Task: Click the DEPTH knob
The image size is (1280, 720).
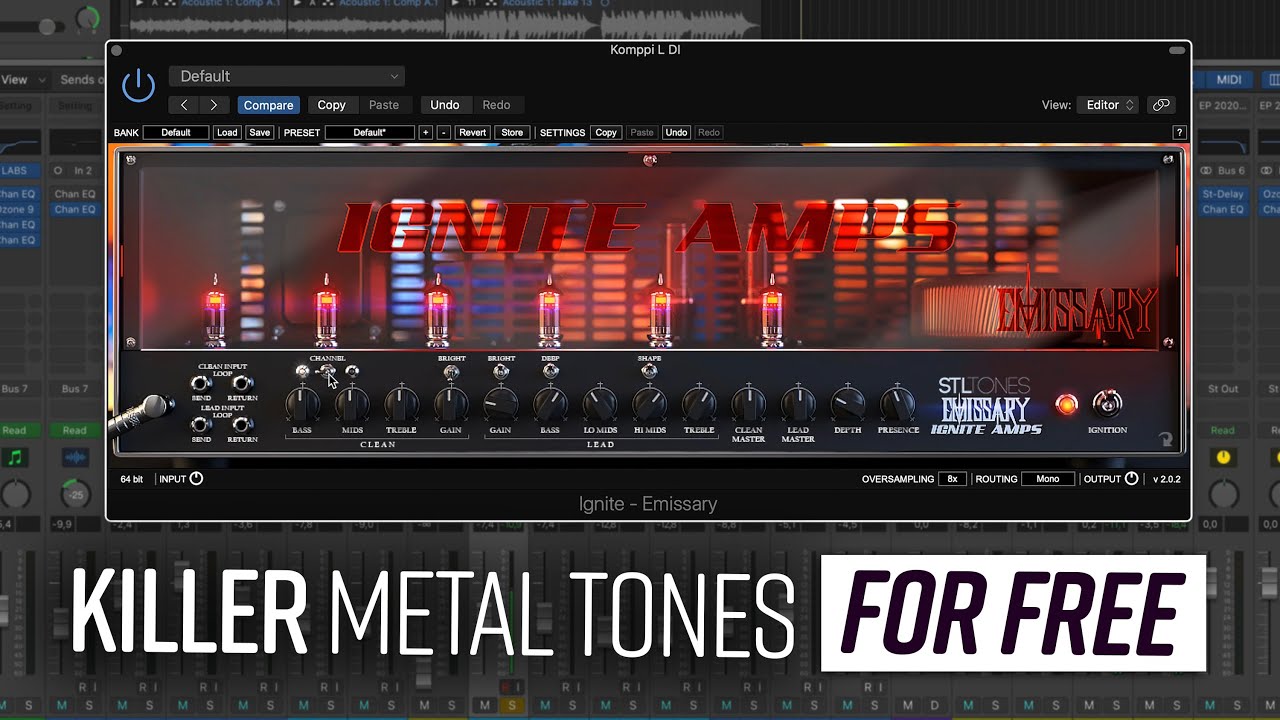Action: tap(848, 404)
